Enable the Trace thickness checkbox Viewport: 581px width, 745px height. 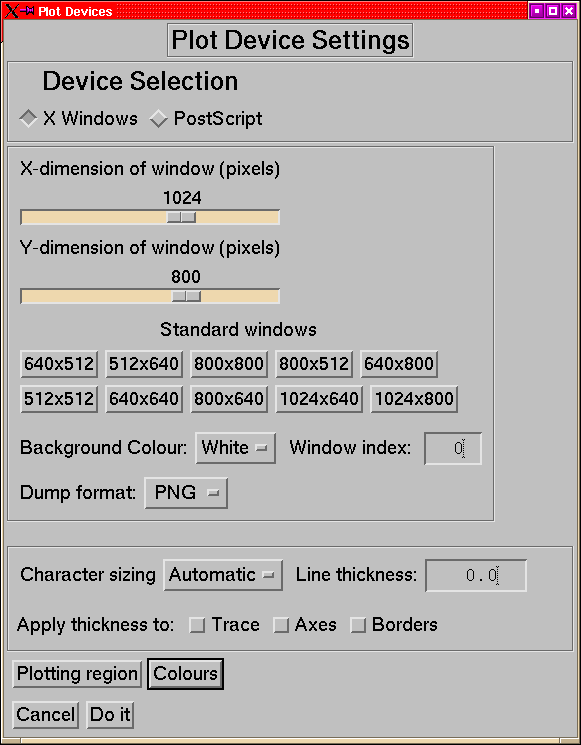tap(197, 625)
